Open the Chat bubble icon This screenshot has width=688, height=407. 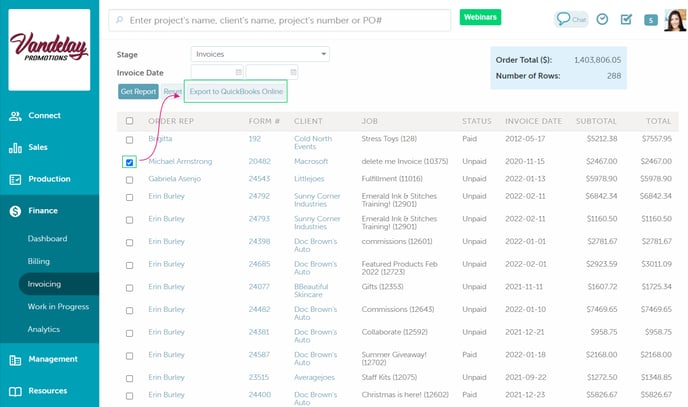click(563, 19)
